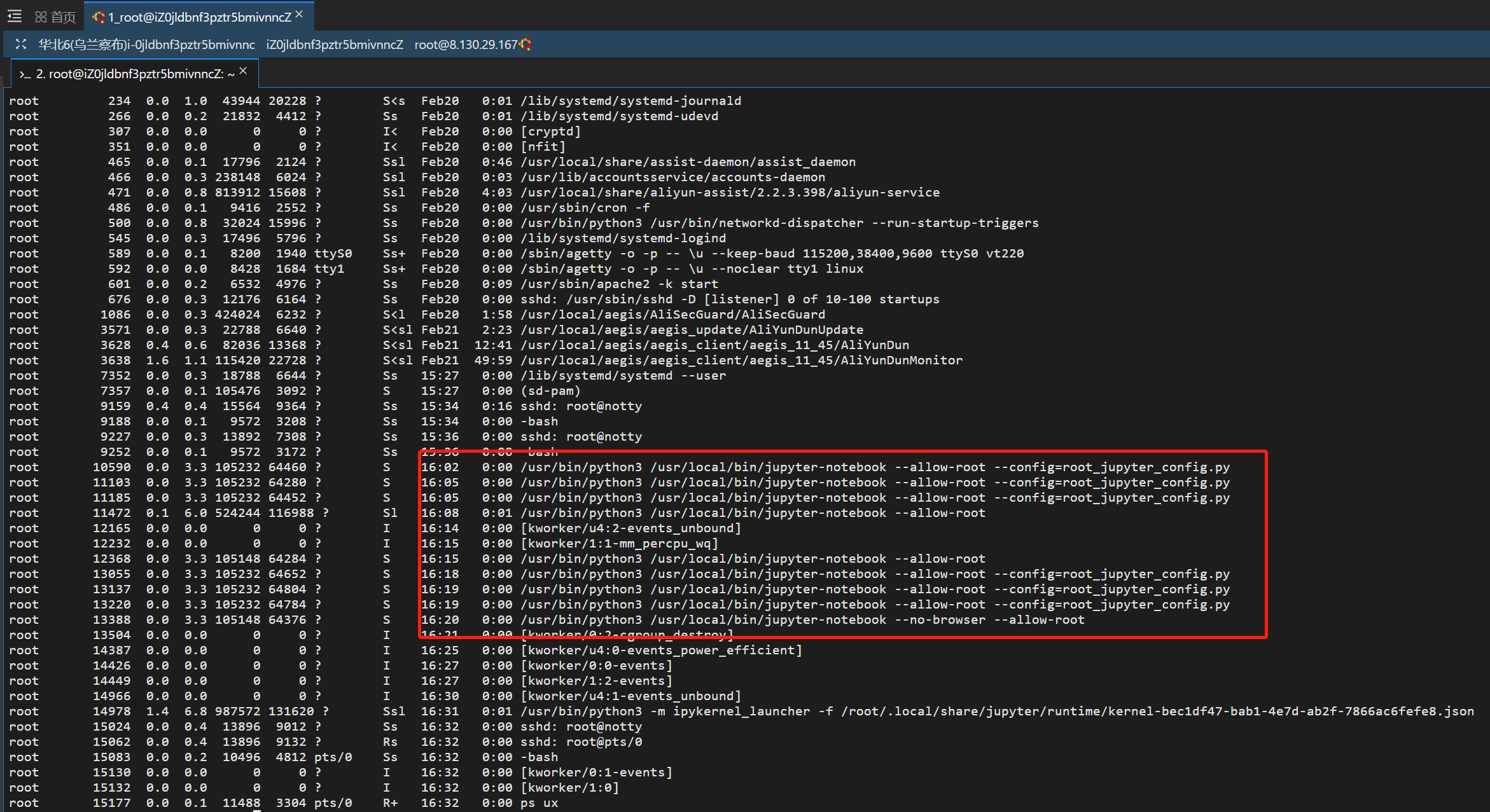Image resolution: width=1490 pixels, height=812 pixels.
Task: Click PID 9188 for the -bash process
Action: pyautogui.click(x=116, y=422)
